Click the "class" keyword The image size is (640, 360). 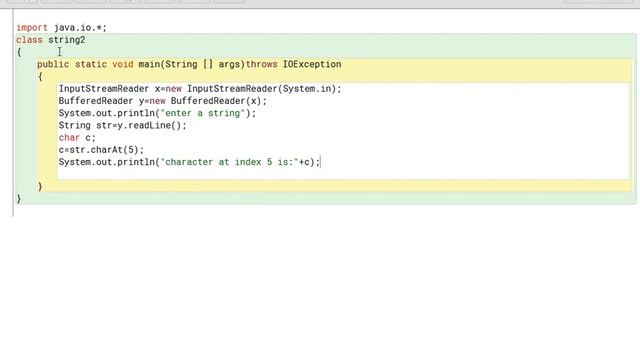(x=29, y=40)
